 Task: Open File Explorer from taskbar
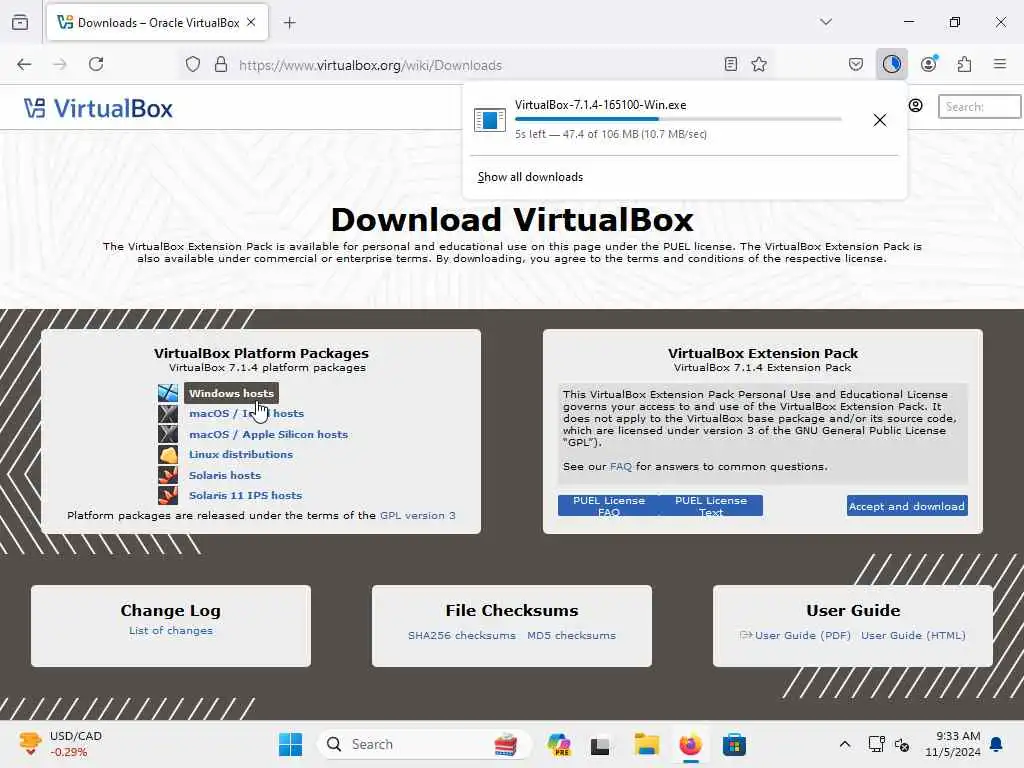coord(647,744)
